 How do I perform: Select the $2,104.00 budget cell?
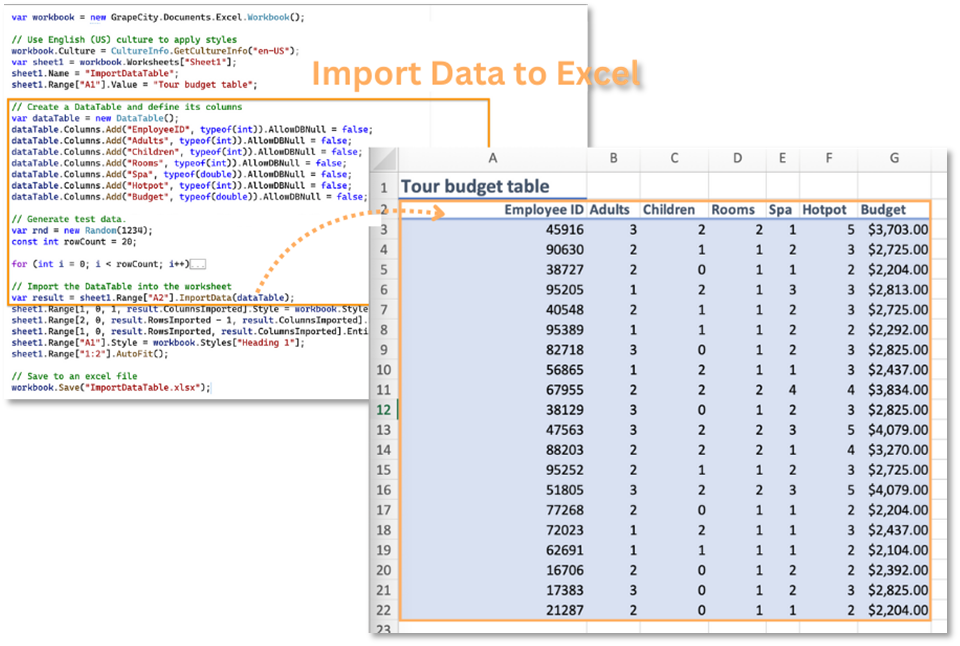897,550
